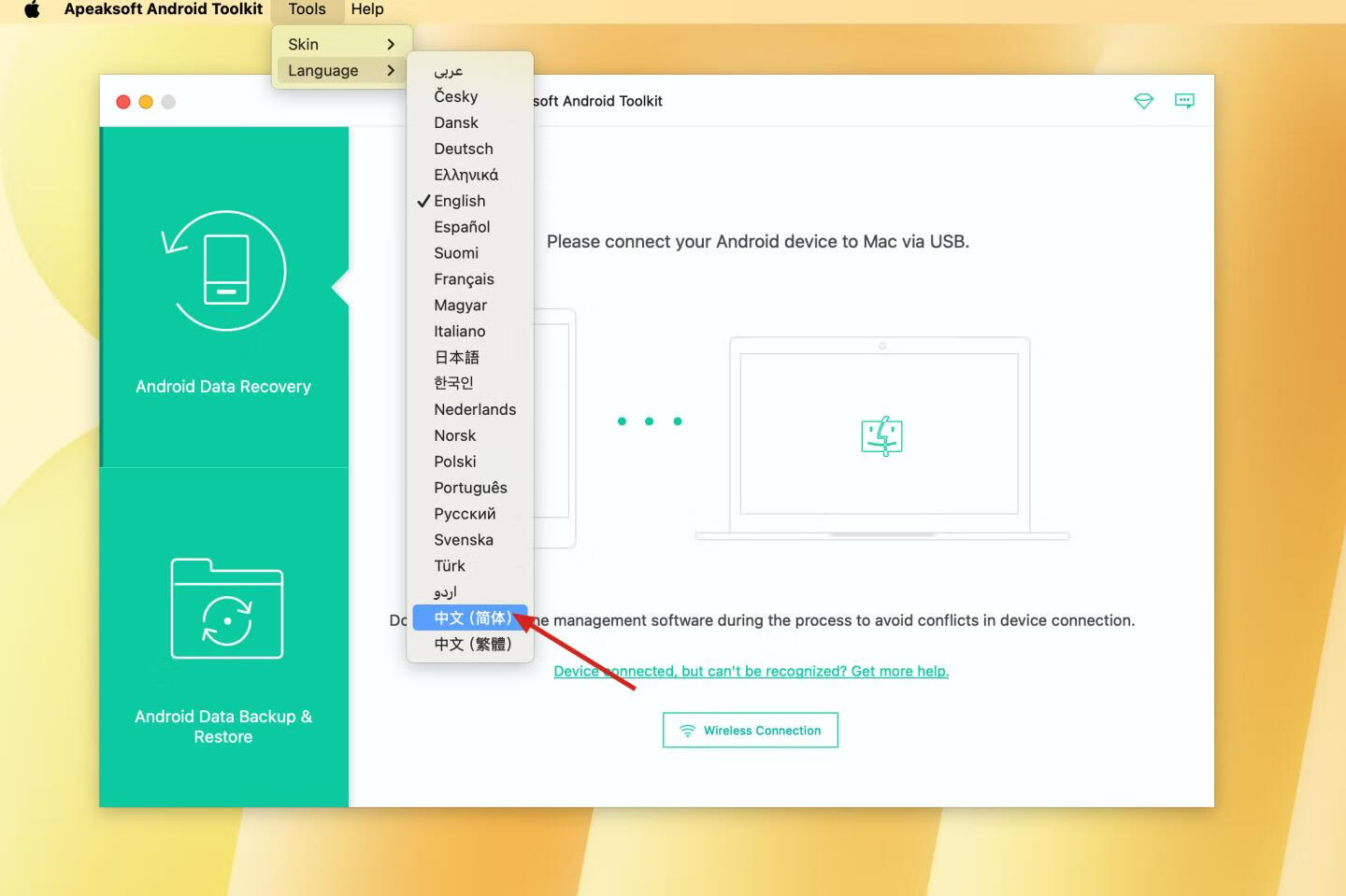Open Android Data Recovery module label
This screenshot has width=1346, height=896.
(223, 387)
